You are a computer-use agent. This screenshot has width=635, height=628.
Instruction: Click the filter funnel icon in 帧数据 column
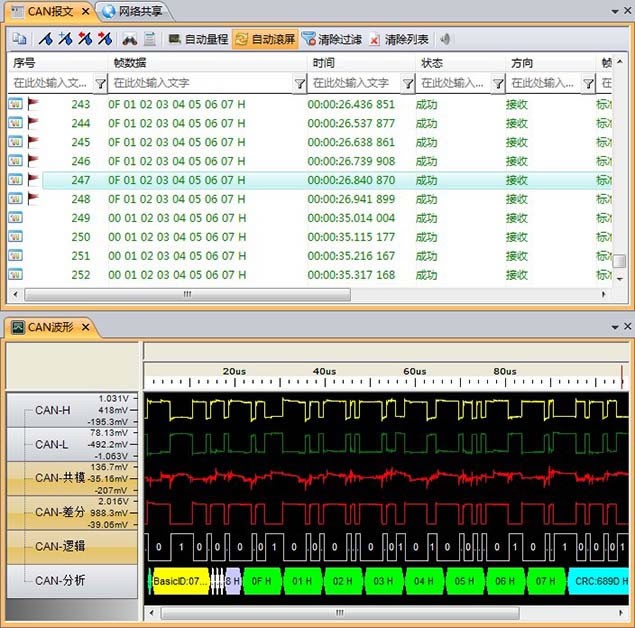pos(300,84)
